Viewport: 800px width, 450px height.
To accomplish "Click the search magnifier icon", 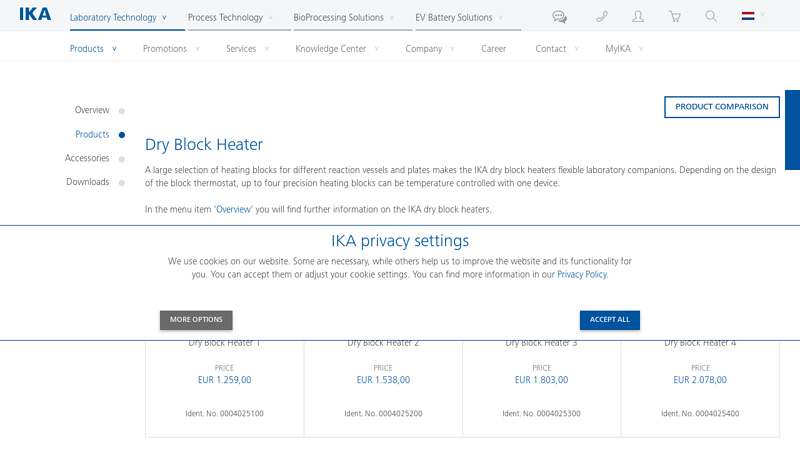I will point(711,17).
